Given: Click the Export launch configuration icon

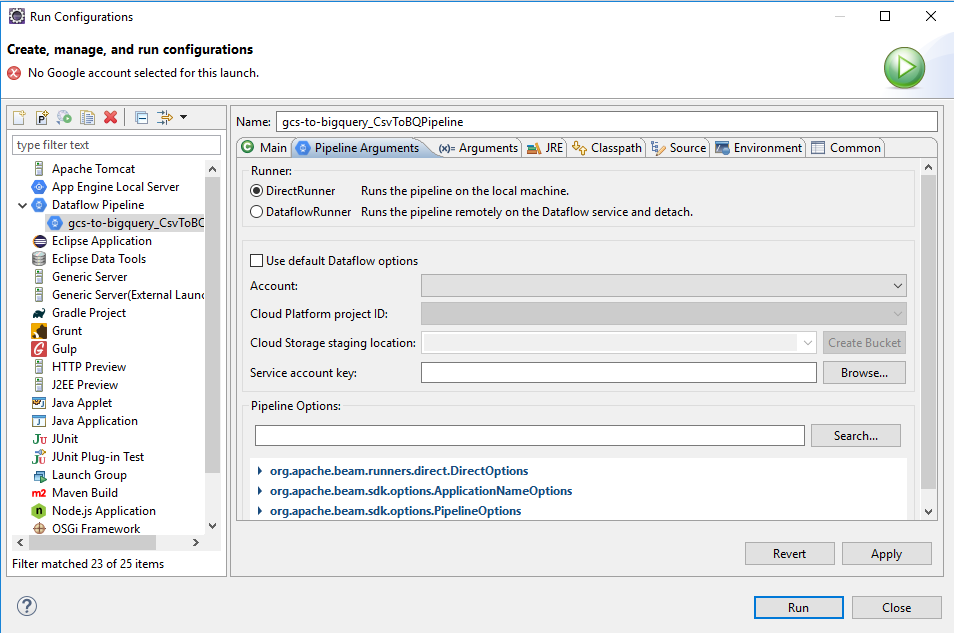Looking at the screenshot, I should [64, 117].
